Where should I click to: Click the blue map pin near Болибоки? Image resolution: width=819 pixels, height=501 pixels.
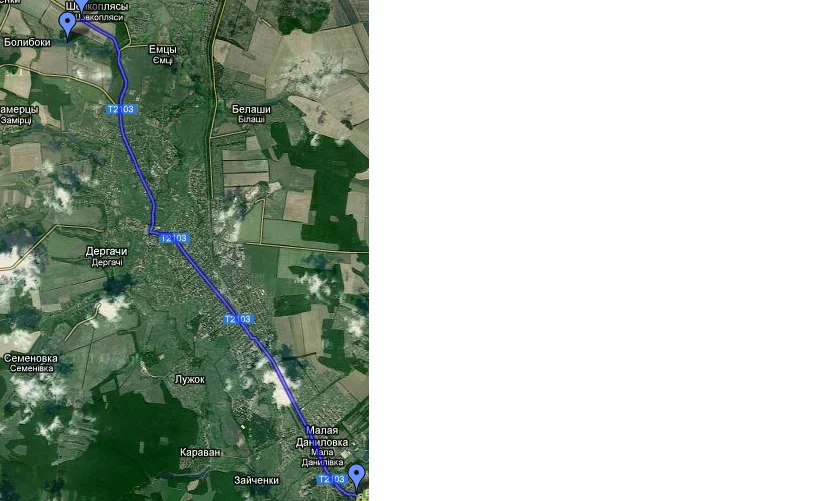[x=67, y=25]
